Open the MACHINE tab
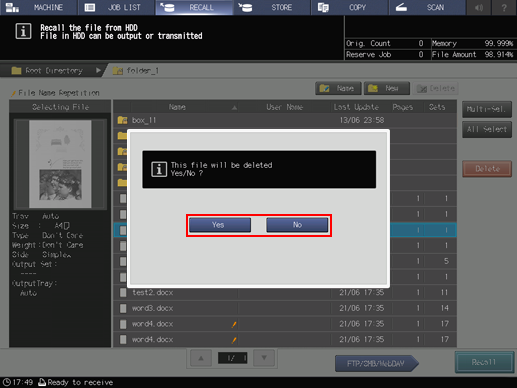Screen dimensions: 517x388 (39, 7)
